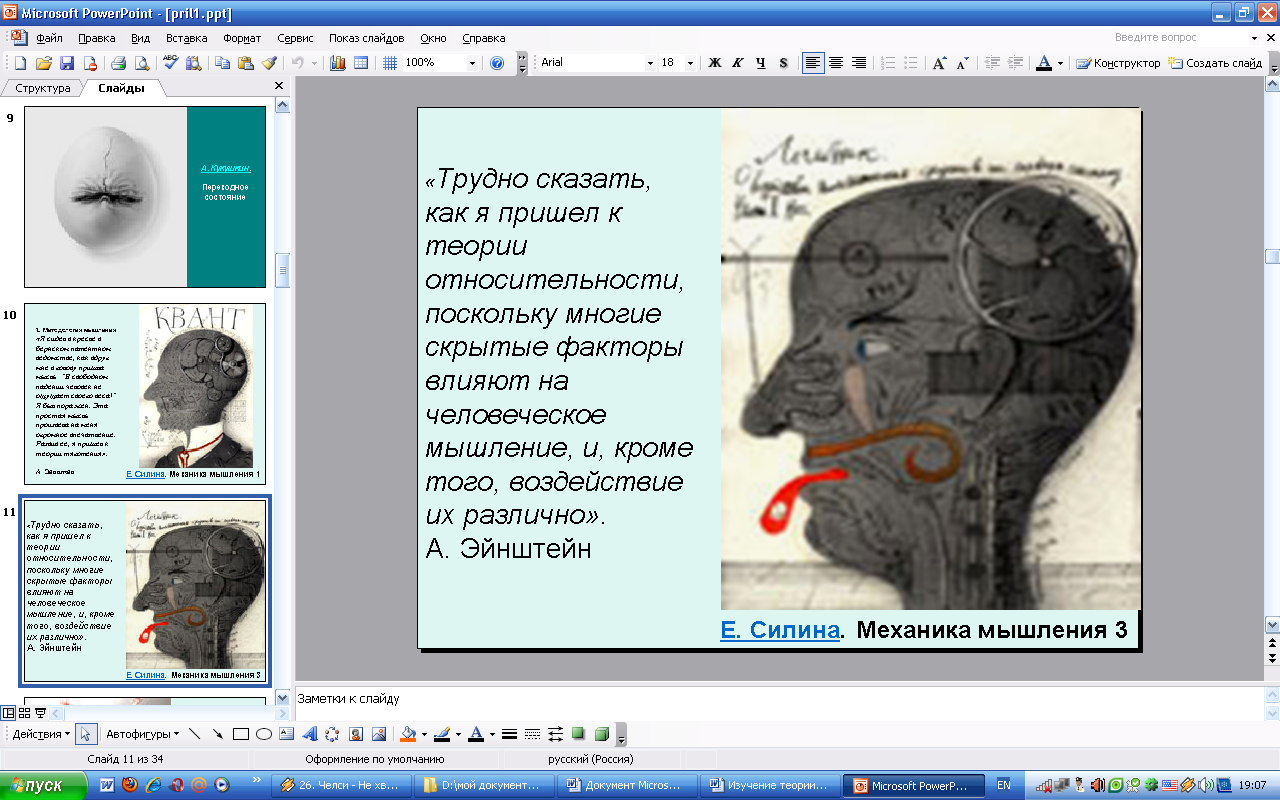Open the Формат menu
1280x800 pixels.
pyautogui.click(x=242, y=38)
